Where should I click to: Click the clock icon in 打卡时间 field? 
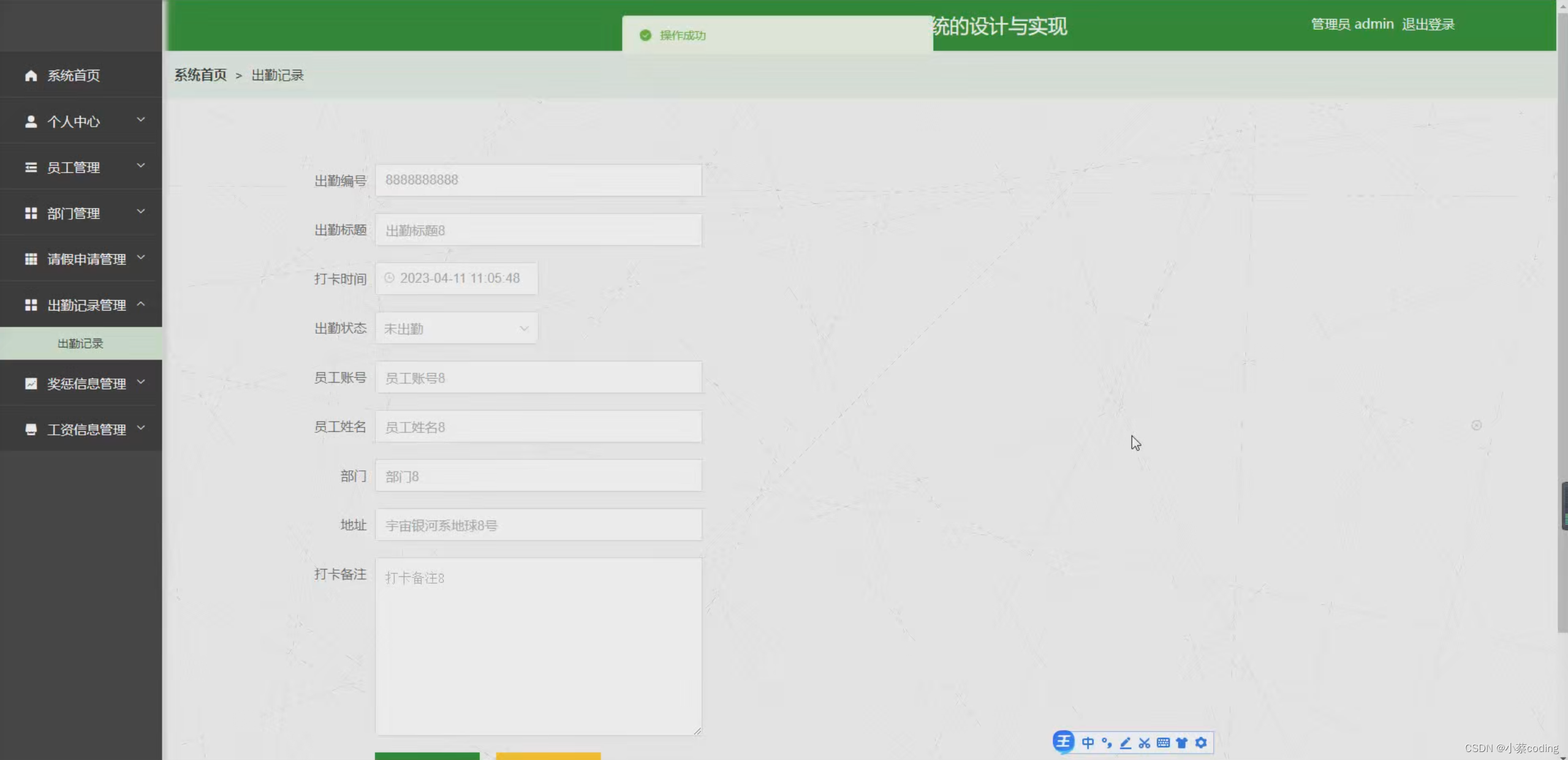coord(389,278)
